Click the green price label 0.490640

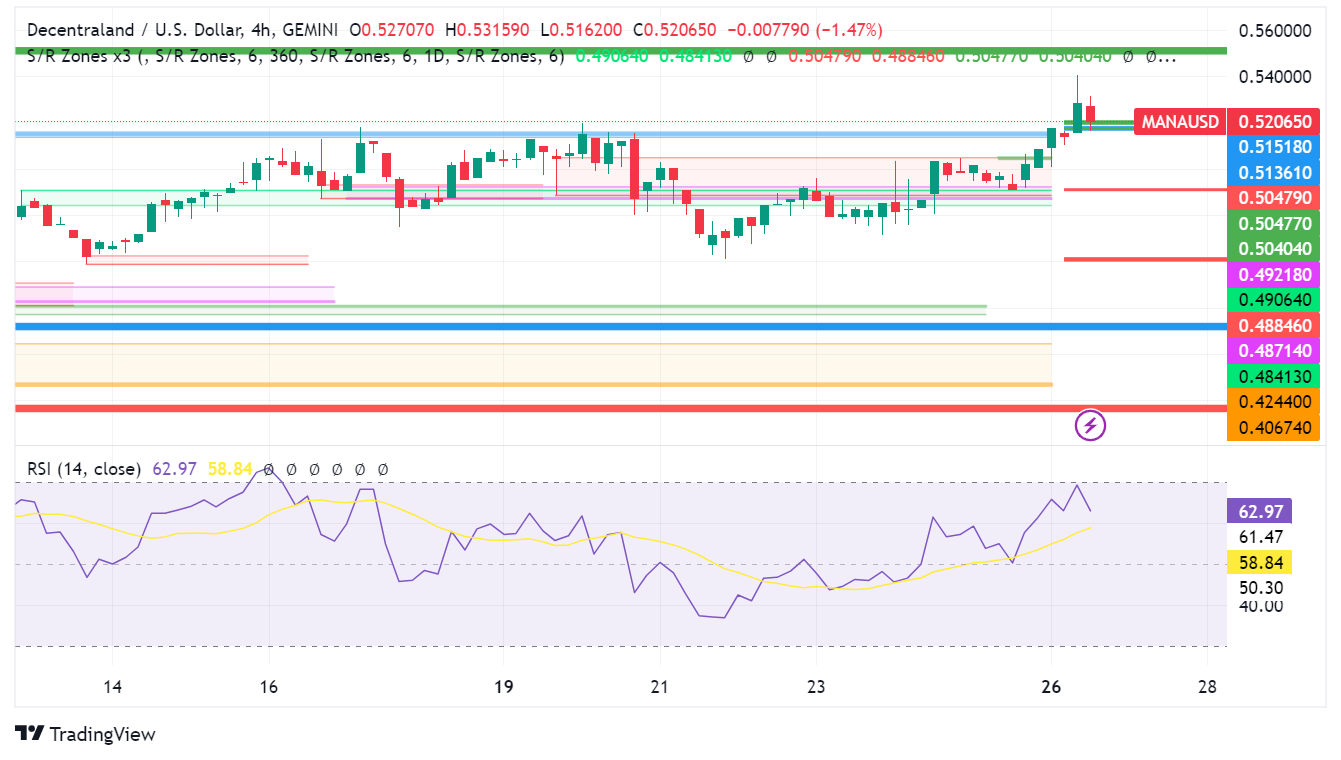point(1275,300)
